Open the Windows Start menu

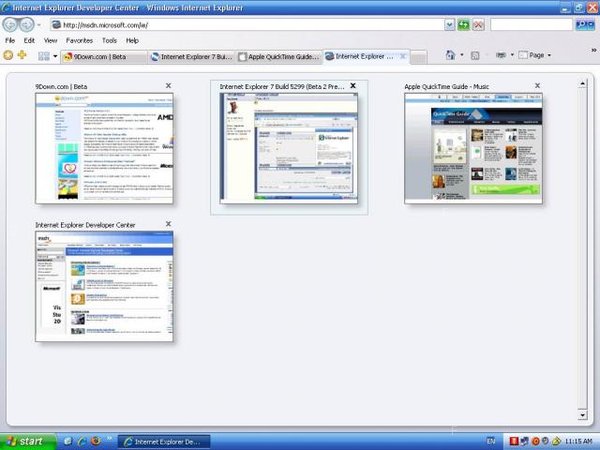click(x=28, y=442)
